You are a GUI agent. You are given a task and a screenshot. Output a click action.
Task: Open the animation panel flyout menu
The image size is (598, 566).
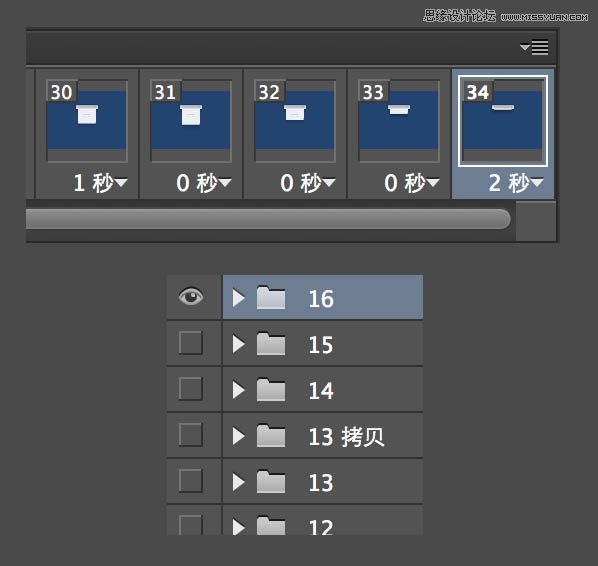click(x=534, y=48)
